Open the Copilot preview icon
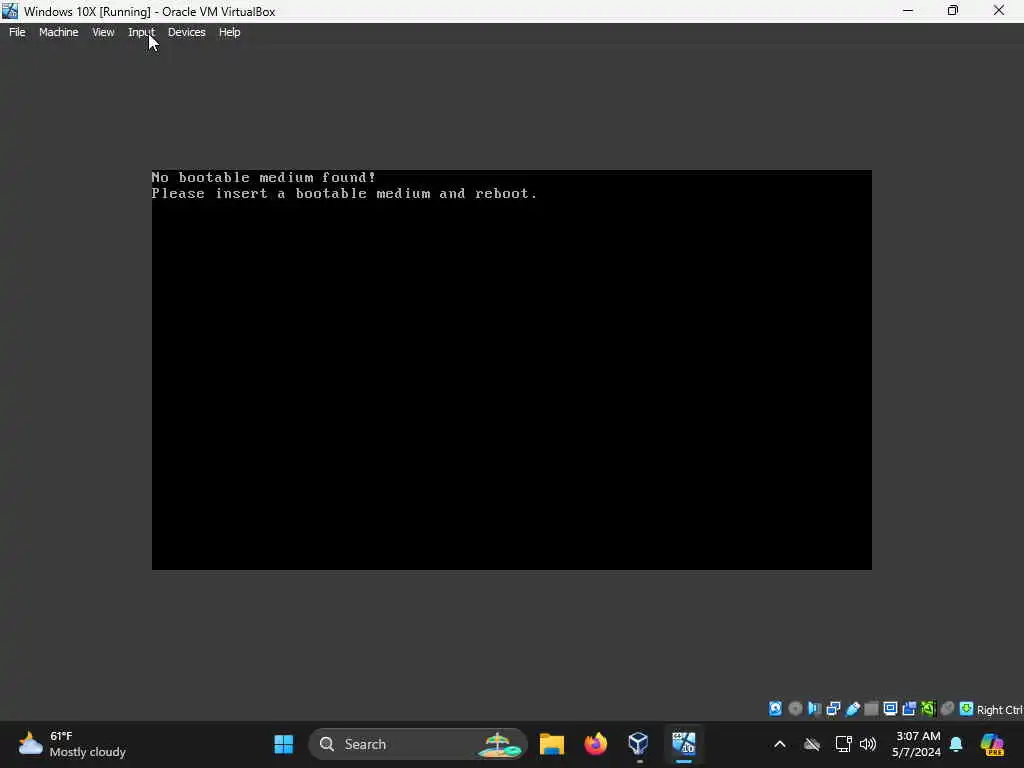The width and height of the screenshot is (1024, 768). click(992, 744)
